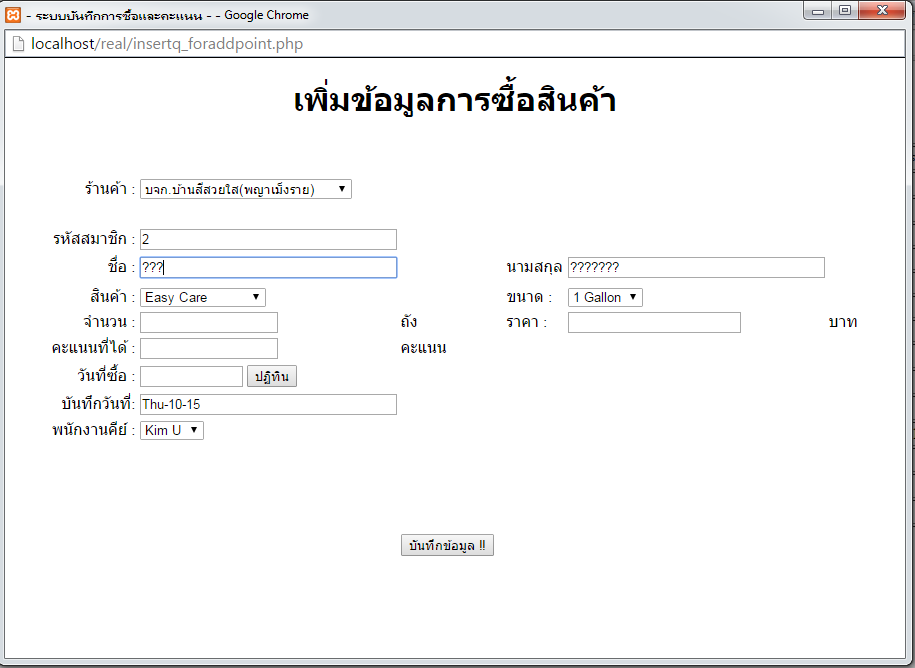Click the บันทึกวันที่ Thu-10-15 field

point(268,404)
